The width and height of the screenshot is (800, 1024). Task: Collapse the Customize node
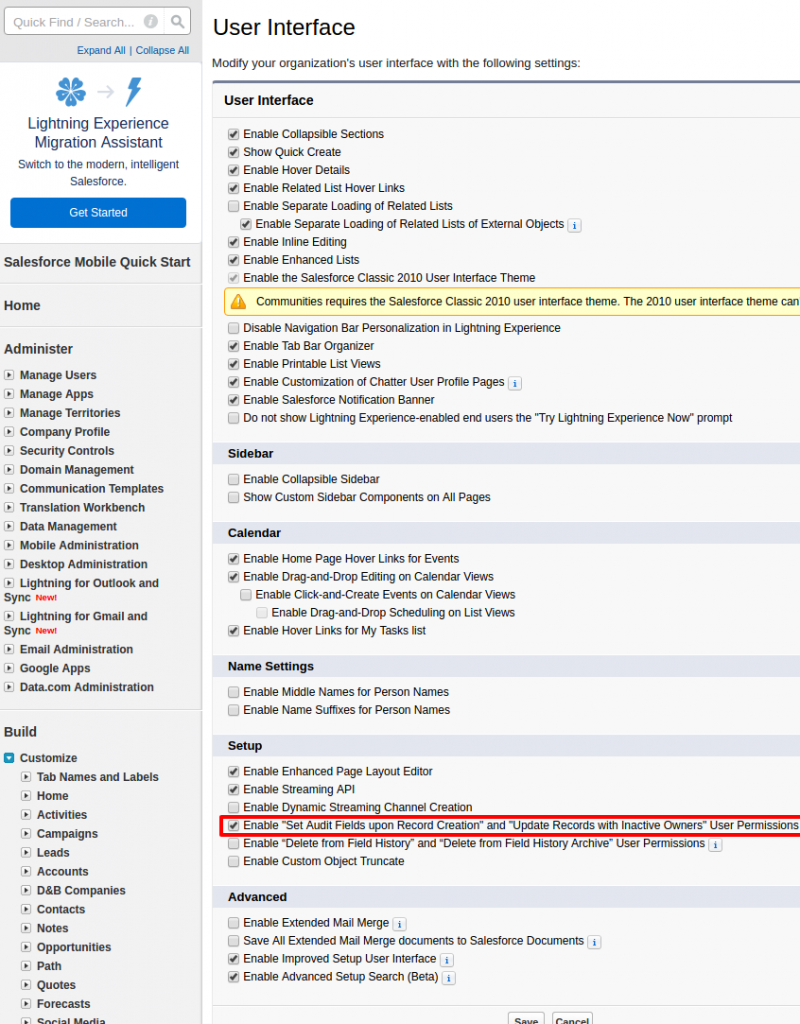point(9,758)
